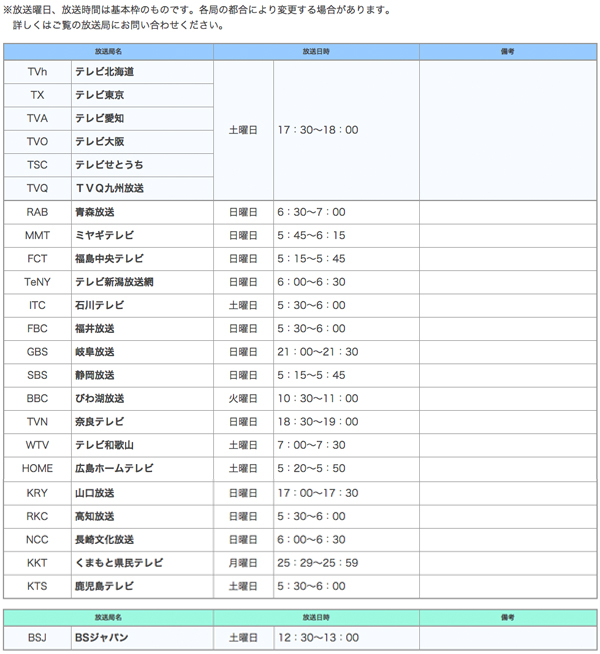
Task: Click the くまもと県民テレビ station name
Action: (119, 563)
